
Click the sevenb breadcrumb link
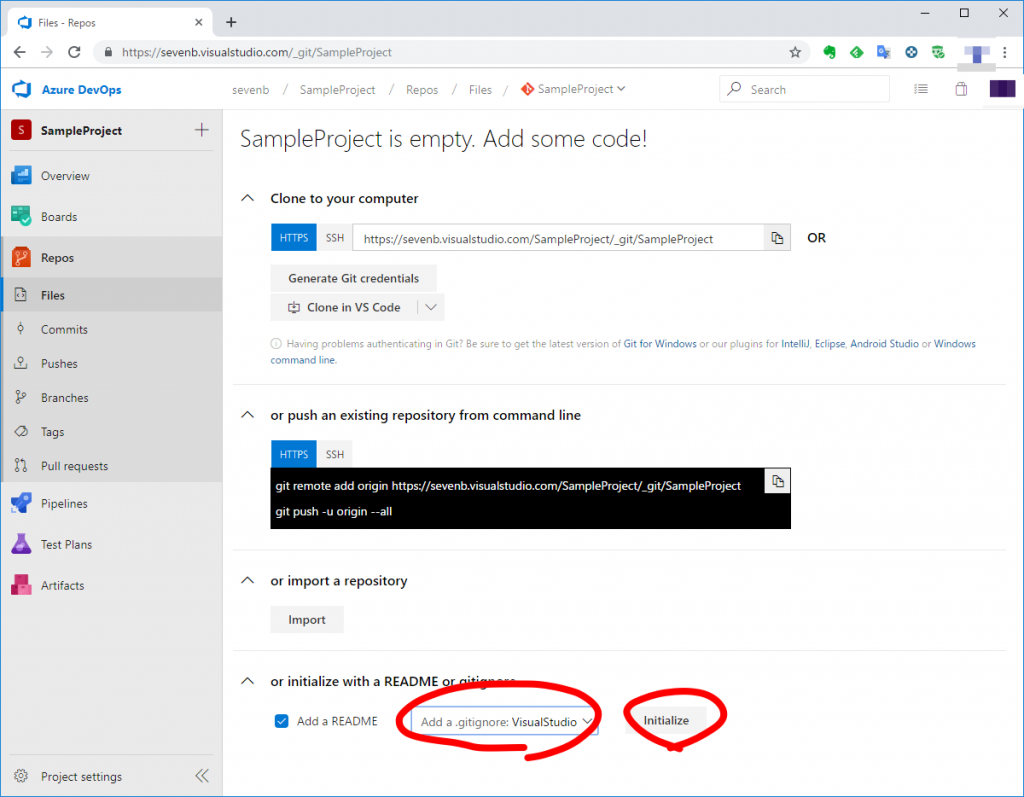pyautogui.click(x=250, y=89)
